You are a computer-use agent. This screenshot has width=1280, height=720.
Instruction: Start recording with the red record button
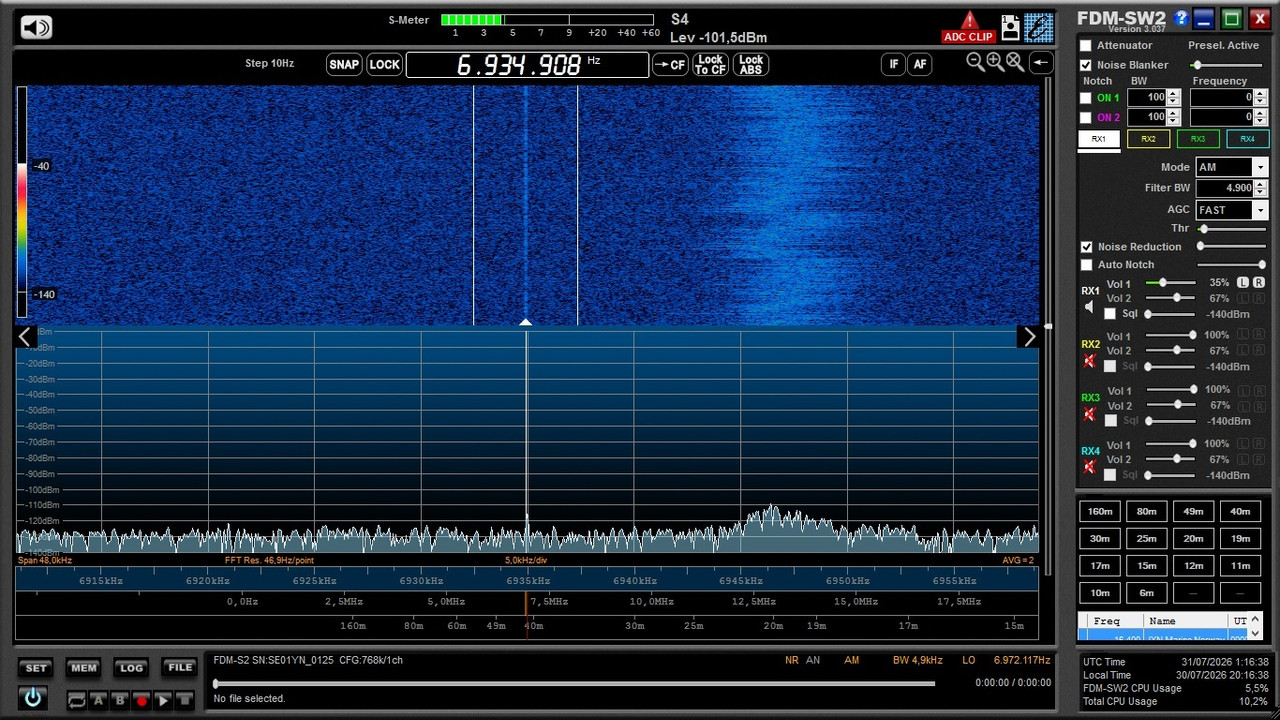[x=141, y=700]
